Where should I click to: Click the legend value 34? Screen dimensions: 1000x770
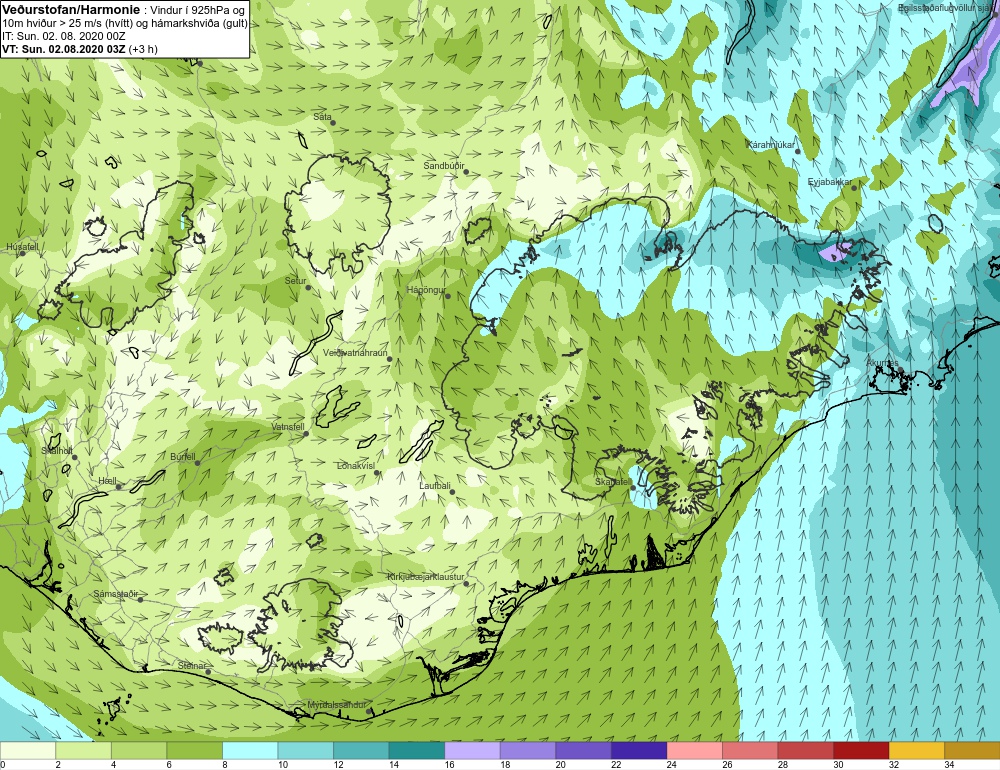949,765
